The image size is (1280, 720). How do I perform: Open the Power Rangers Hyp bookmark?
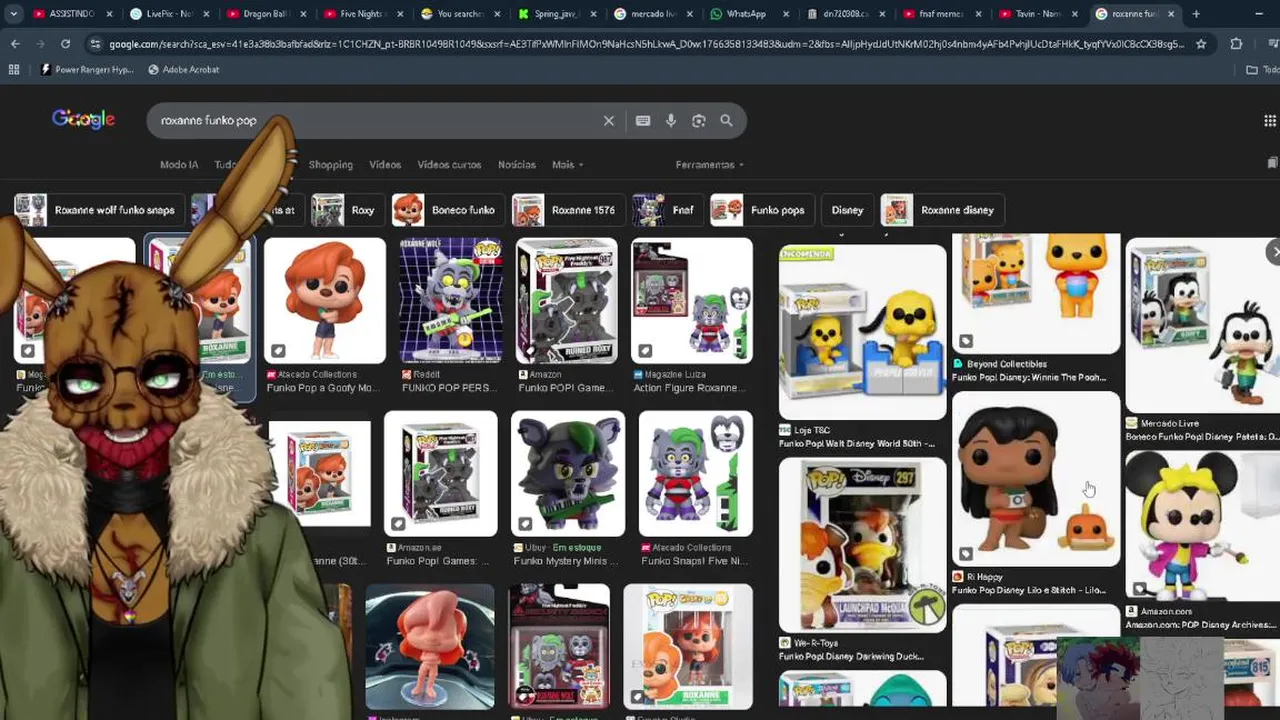click(86, 69)
